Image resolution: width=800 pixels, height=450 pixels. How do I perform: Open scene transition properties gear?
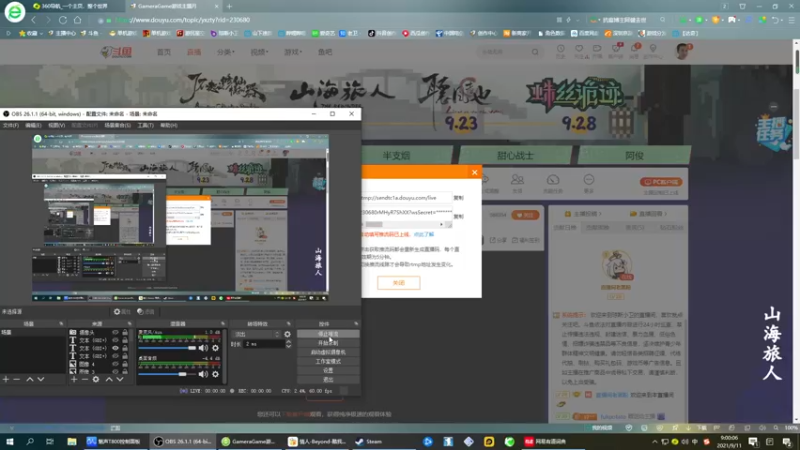[x=287, y=335]
